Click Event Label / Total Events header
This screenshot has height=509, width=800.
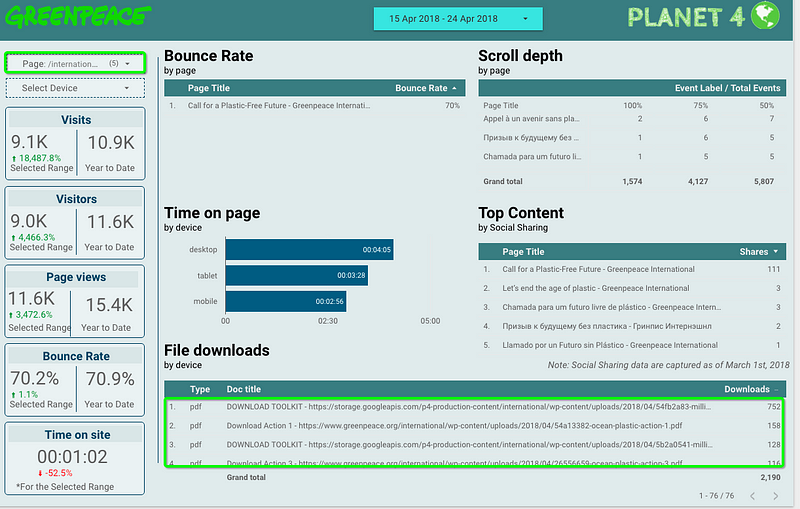pyautogui.click(x=727, y=88)
